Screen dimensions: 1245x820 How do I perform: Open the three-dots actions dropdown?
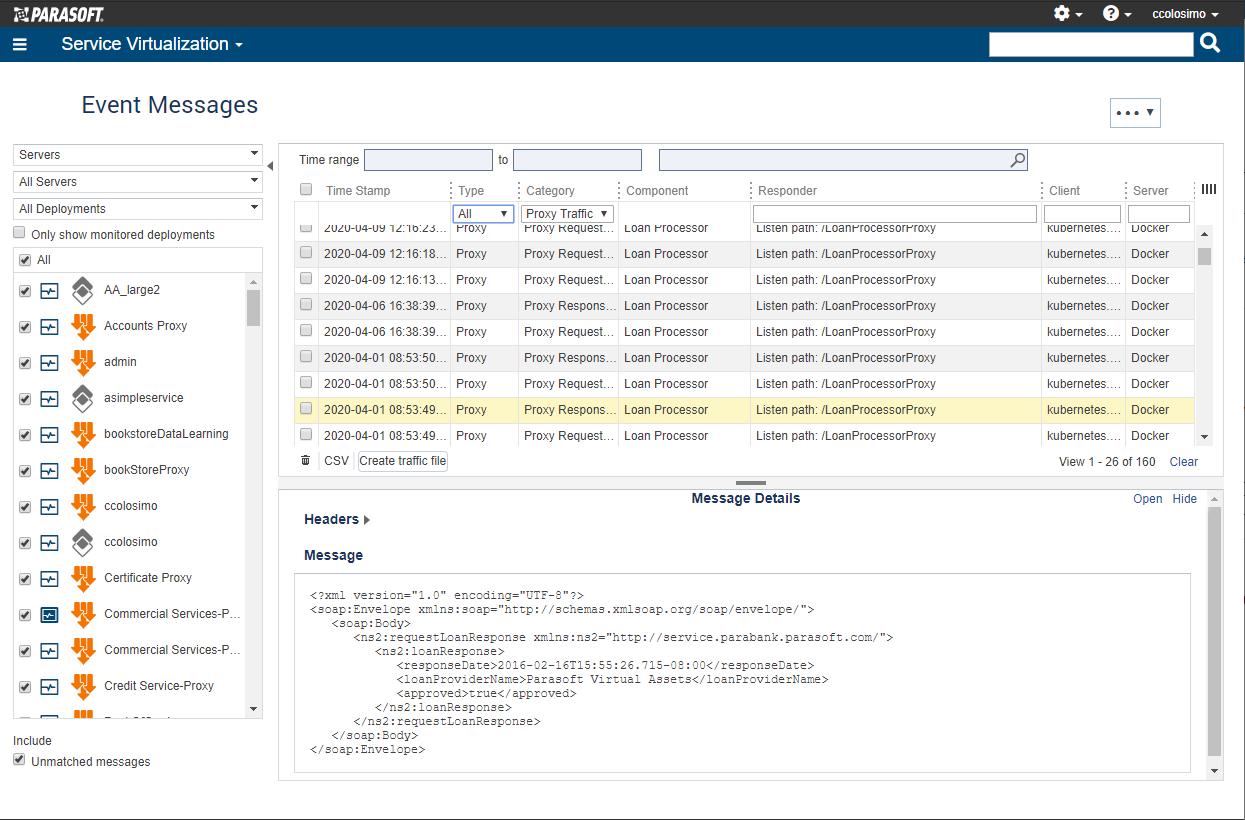click(x=1135, y=113)
